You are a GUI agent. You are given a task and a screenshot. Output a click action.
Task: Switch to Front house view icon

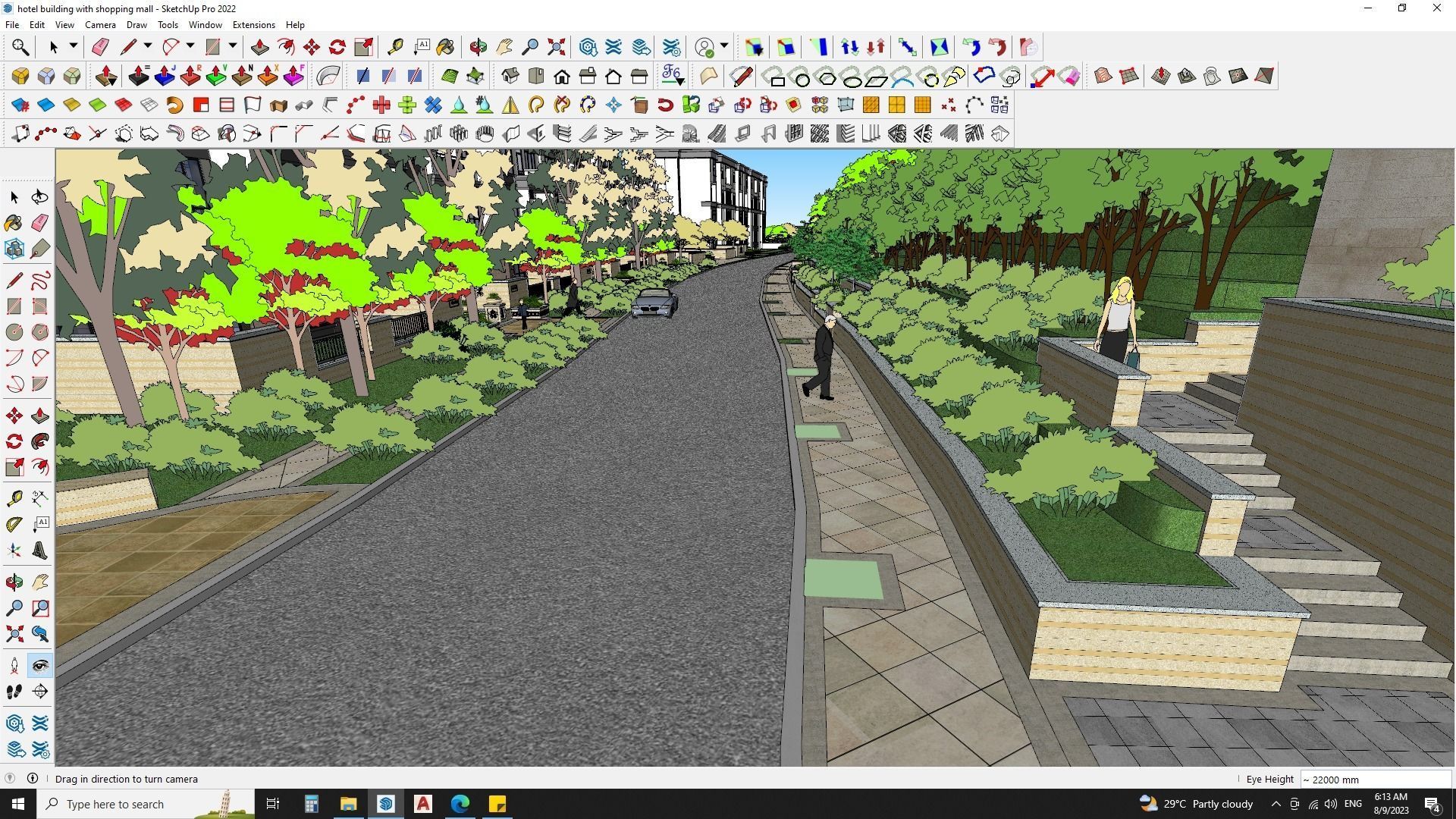coord(562,76)
